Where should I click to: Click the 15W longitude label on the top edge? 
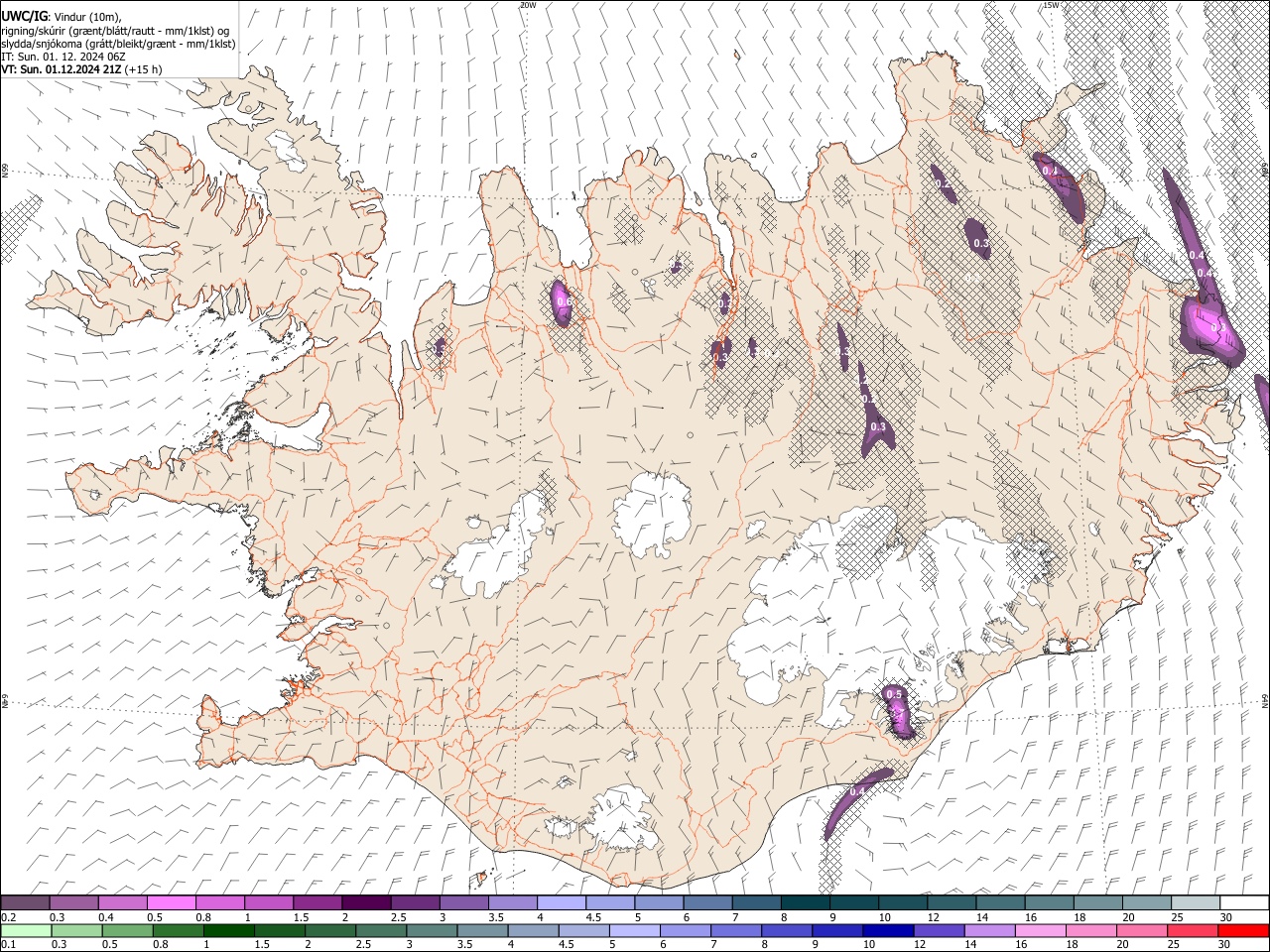[x=1052, y=5]
